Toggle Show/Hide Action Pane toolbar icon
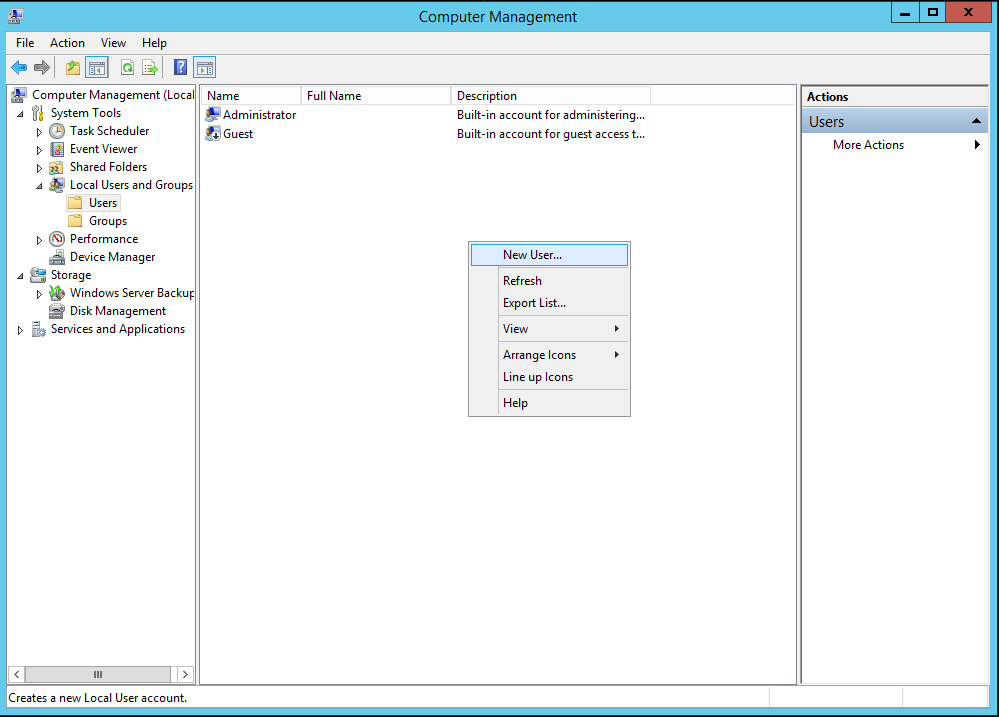Viewport: 999px width, 717px height. pyautogui.click(x=205, y=67)
